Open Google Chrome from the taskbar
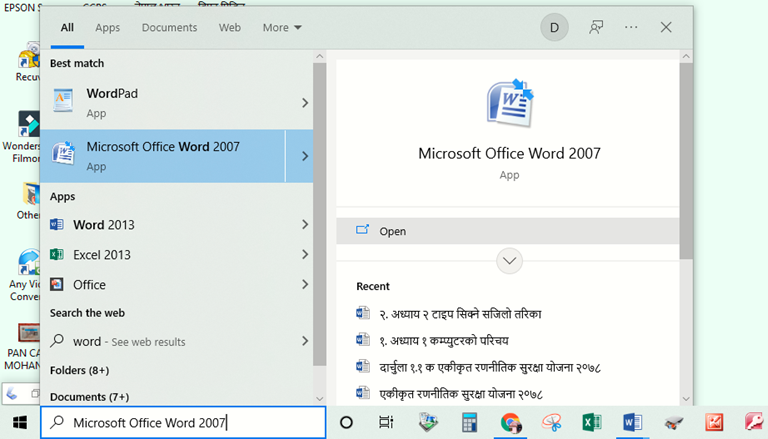The width and height of the screenshot is (768, 439). (510, 422)
